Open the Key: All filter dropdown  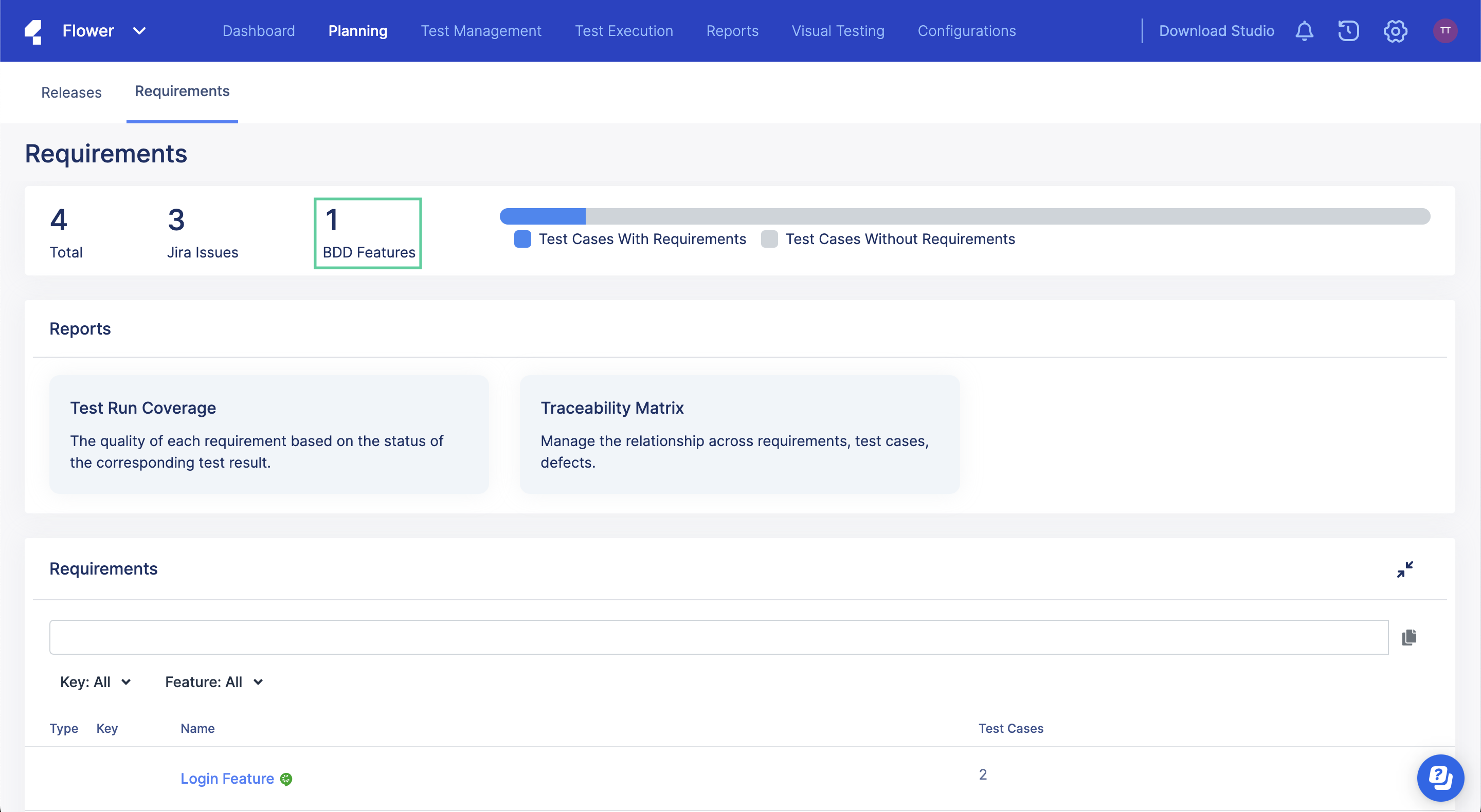(96, 681)
